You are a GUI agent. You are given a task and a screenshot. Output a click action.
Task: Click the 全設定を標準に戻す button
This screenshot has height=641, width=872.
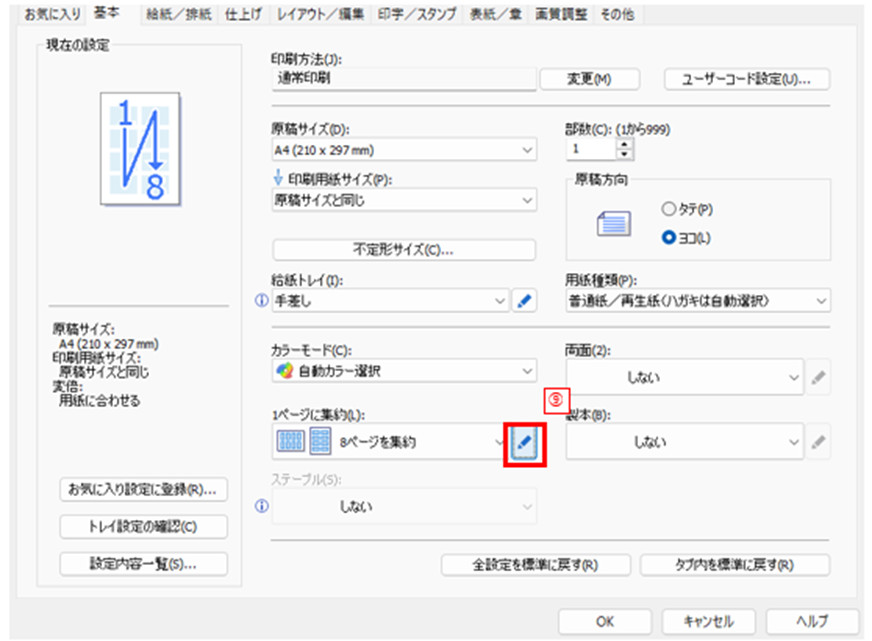tap(536, 564)
